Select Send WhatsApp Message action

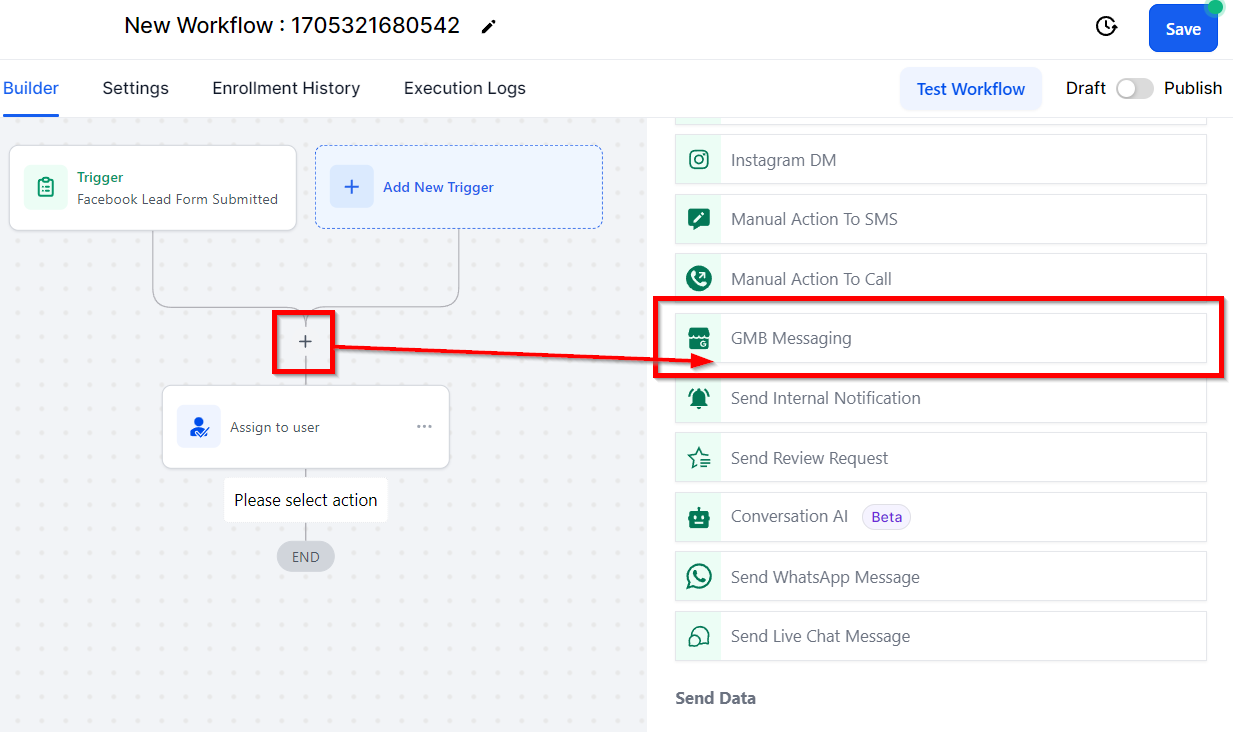(940, 577)
